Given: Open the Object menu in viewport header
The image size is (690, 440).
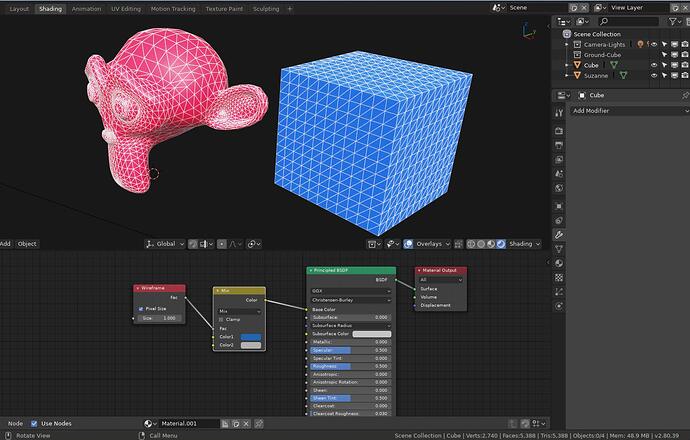Looking at the screenshot, I should (27, 244).
